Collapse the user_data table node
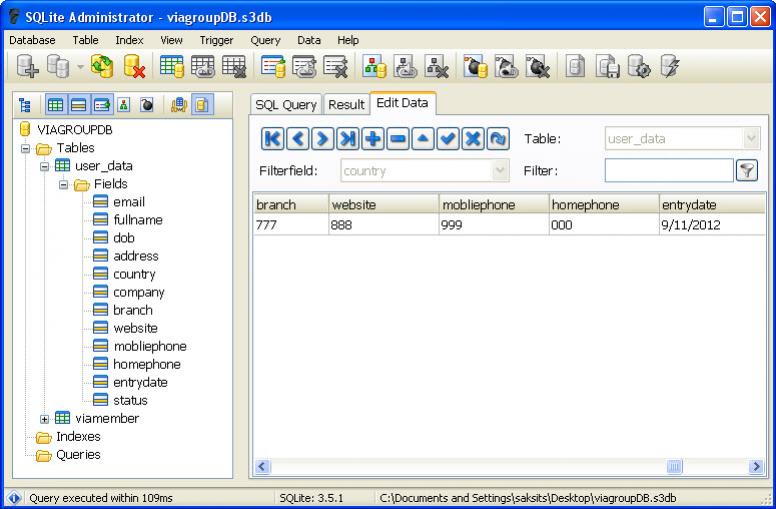 tap(45, 166)
